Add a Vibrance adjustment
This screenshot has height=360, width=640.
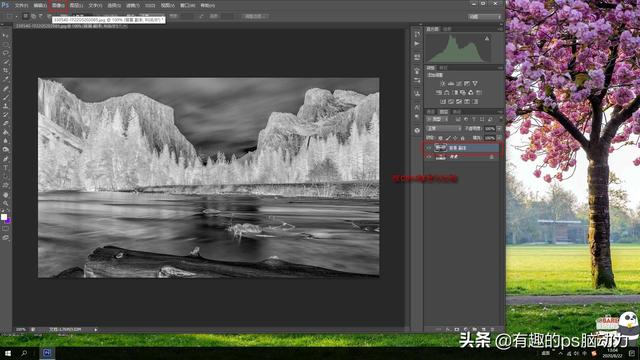(475, 83)
